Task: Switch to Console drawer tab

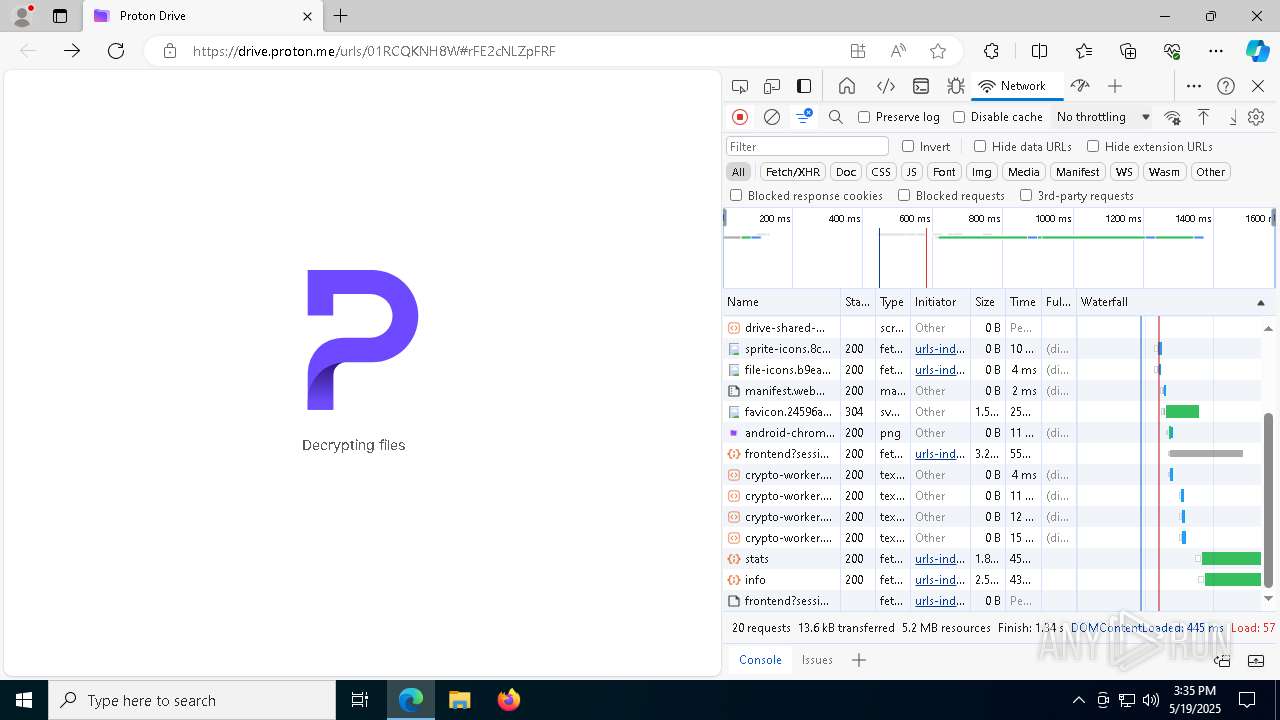Action: (x=760, y=660)
